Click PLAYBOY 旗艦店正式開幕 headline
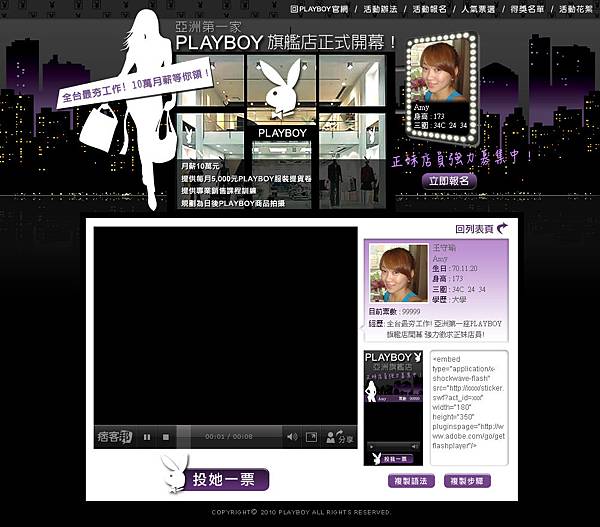The width and height of the screenshot is (600, 527). (285, 42)
